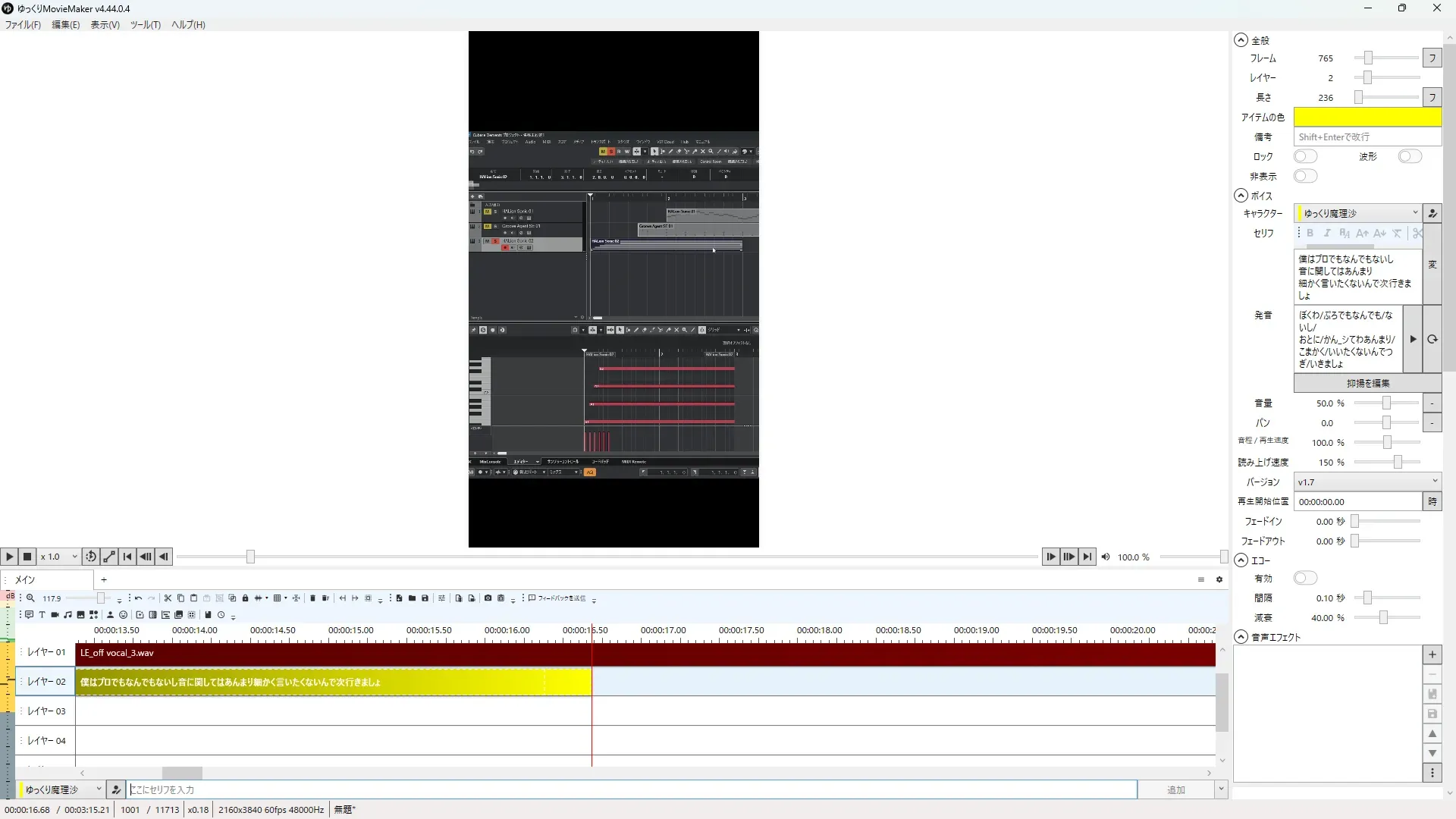Open the バージョン v1.7 dropdown
Viewport: 1456px width, 819px height.
(x=1367, y=482)
